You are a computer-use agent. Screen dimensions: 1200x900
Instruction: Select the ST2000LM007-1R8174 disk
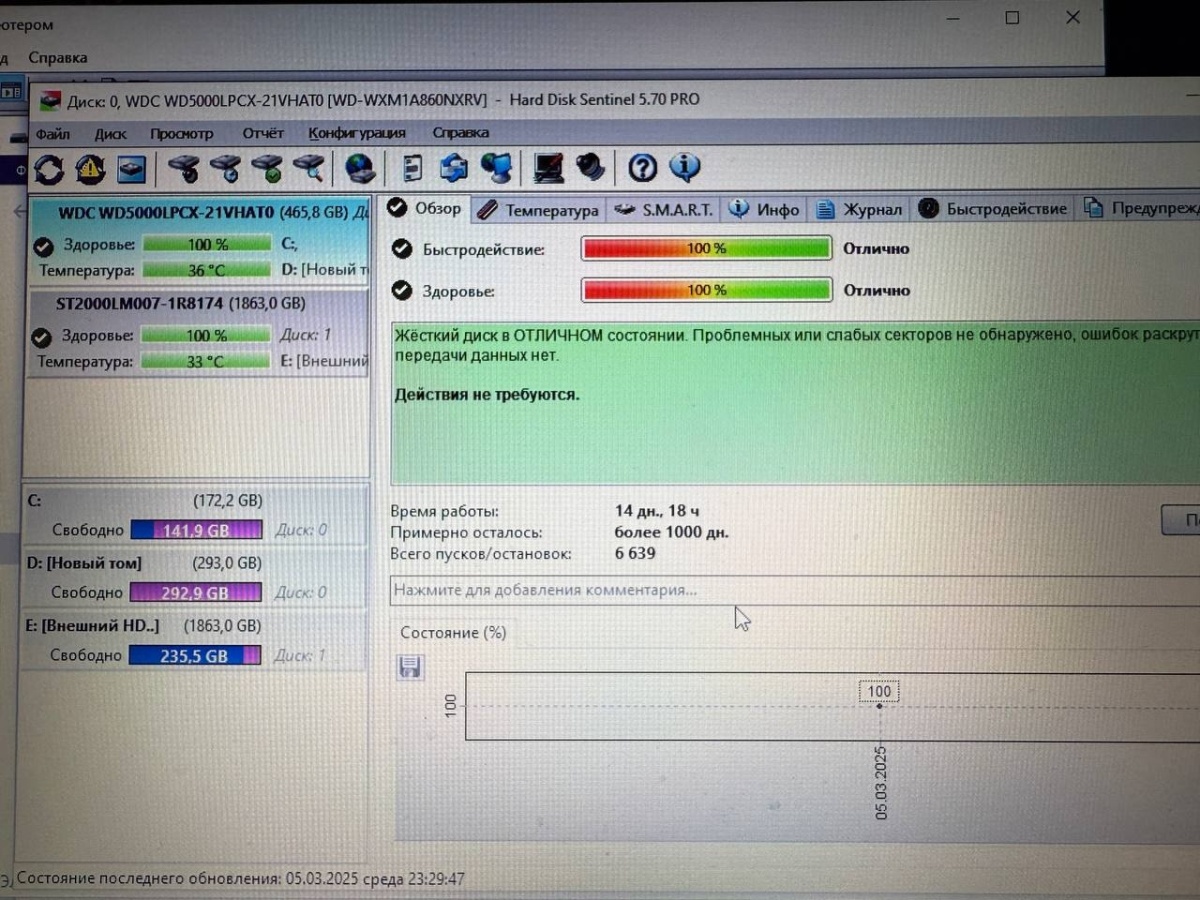coord(198,331)
